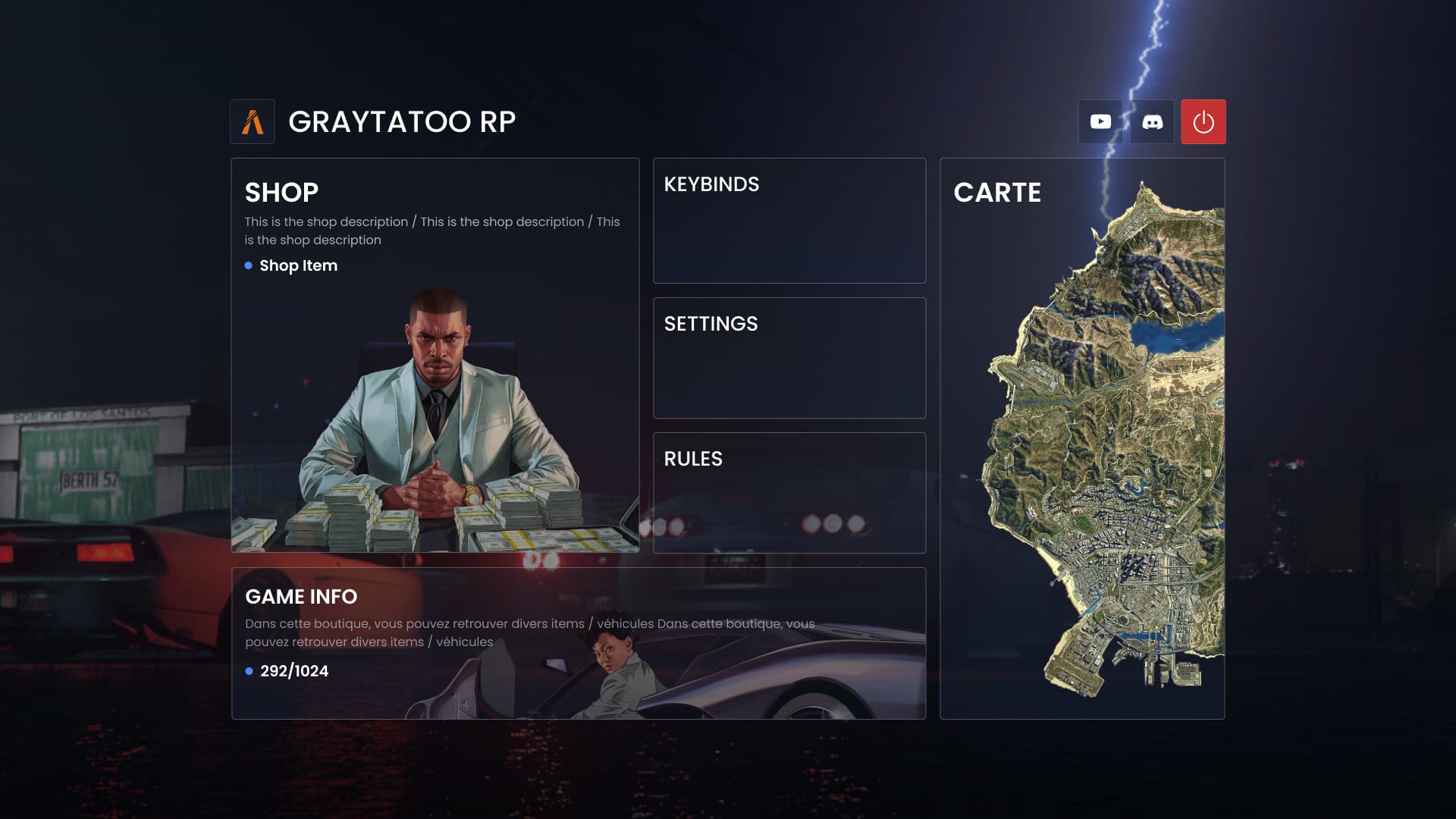This screenshot has width=1456, height=819.
Task: Click the game info description text
Action: click(x=529, y=632)
